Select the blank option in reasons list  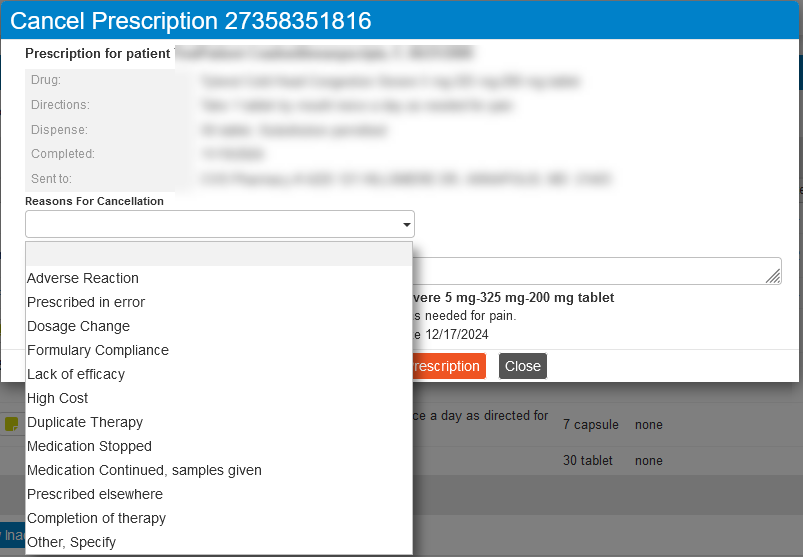click(219, 254)
